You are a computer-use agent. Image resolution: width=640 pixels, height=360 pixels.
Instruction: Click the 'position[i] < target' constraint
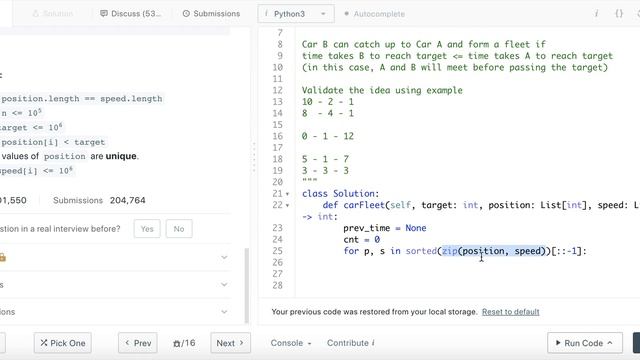(x=53, y=142)
